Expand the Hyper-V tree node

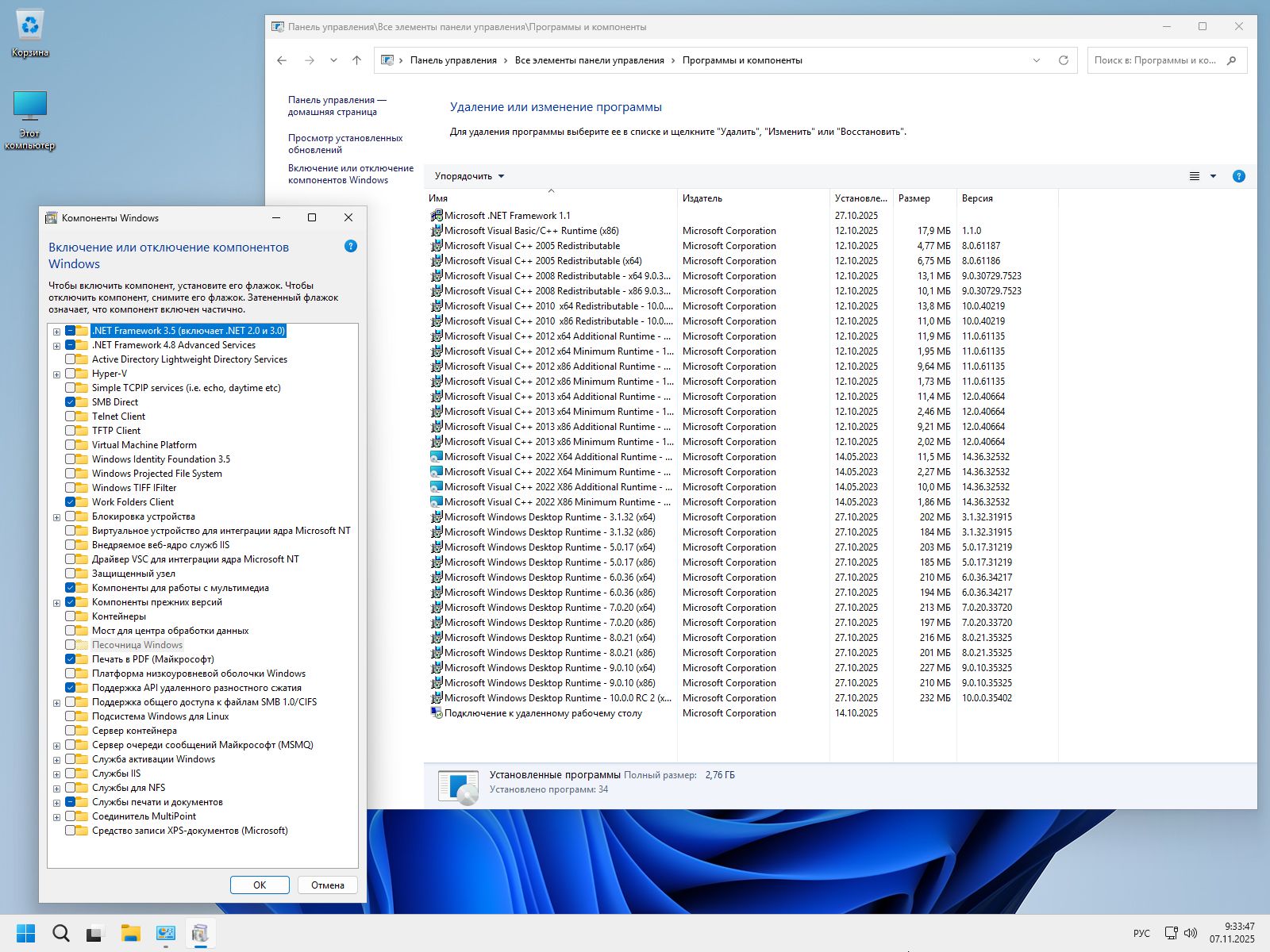point(56,374)
